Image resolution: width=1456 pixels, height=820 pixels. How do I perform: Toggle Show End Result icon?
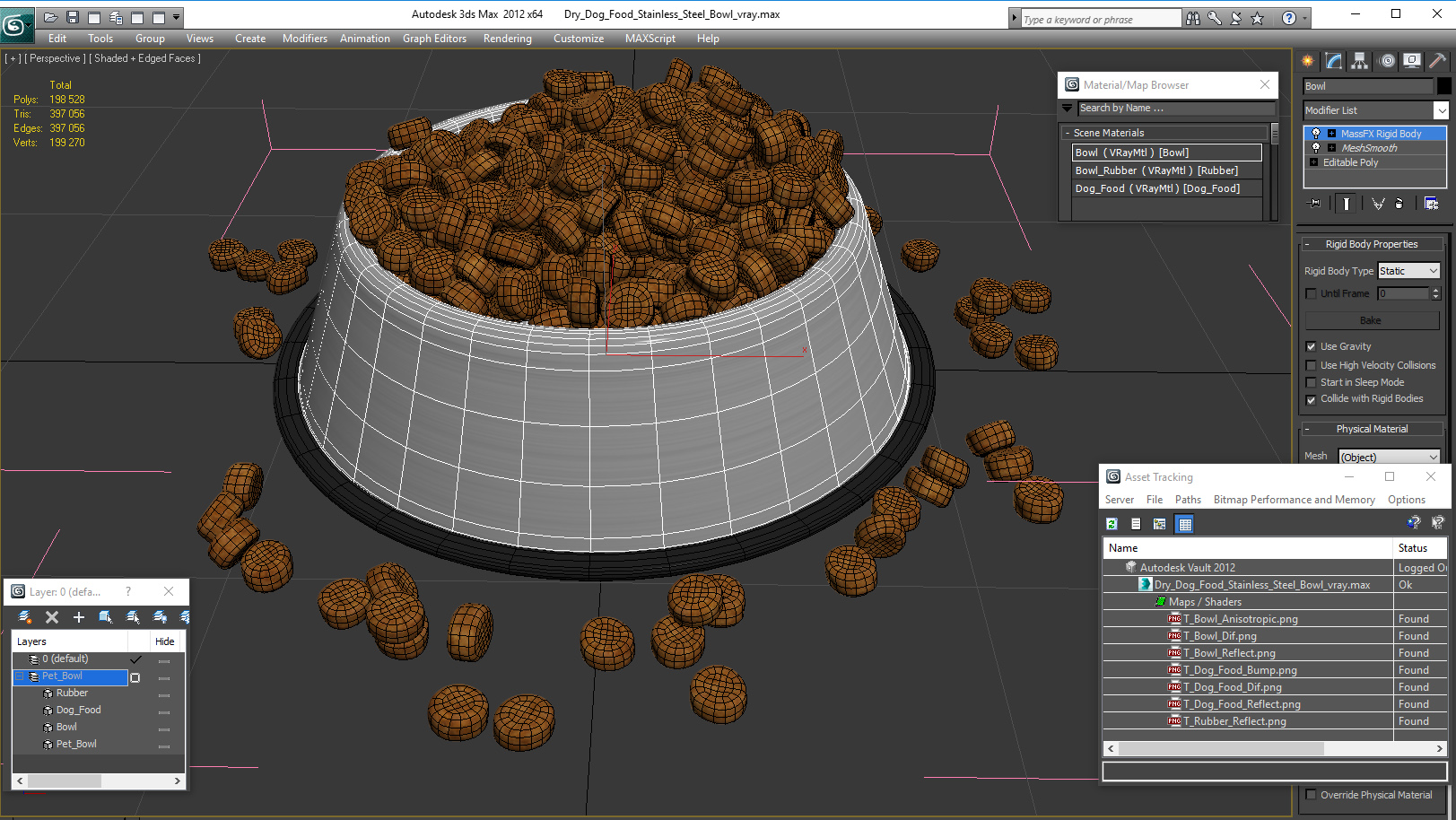point(1346,204)
